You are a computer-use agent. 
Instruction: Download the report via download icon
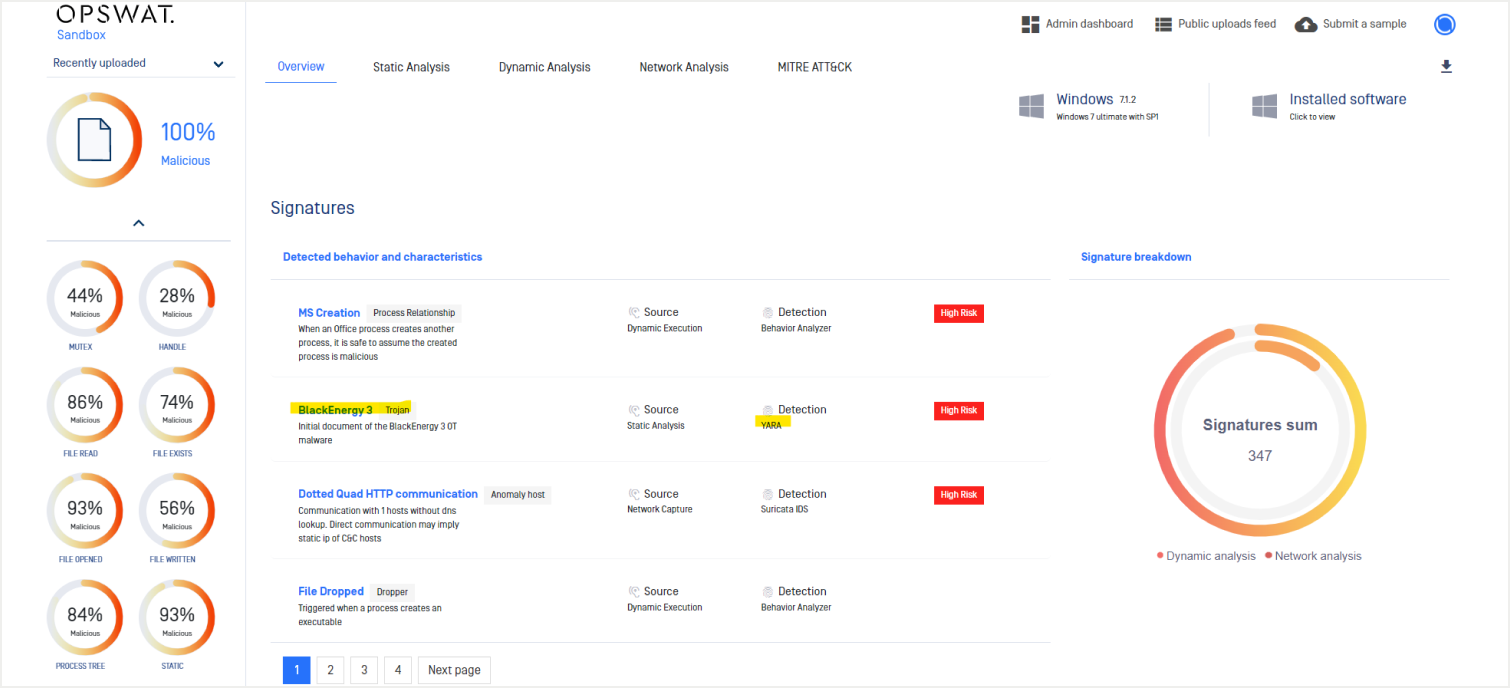tap(1446, 67)
